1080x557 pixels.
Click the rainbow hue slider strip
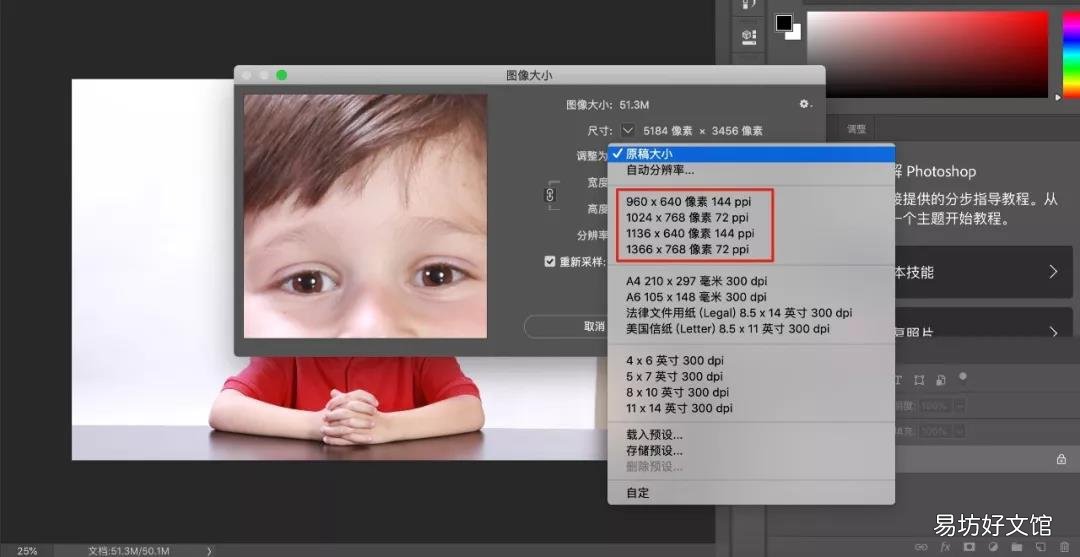1071,54
